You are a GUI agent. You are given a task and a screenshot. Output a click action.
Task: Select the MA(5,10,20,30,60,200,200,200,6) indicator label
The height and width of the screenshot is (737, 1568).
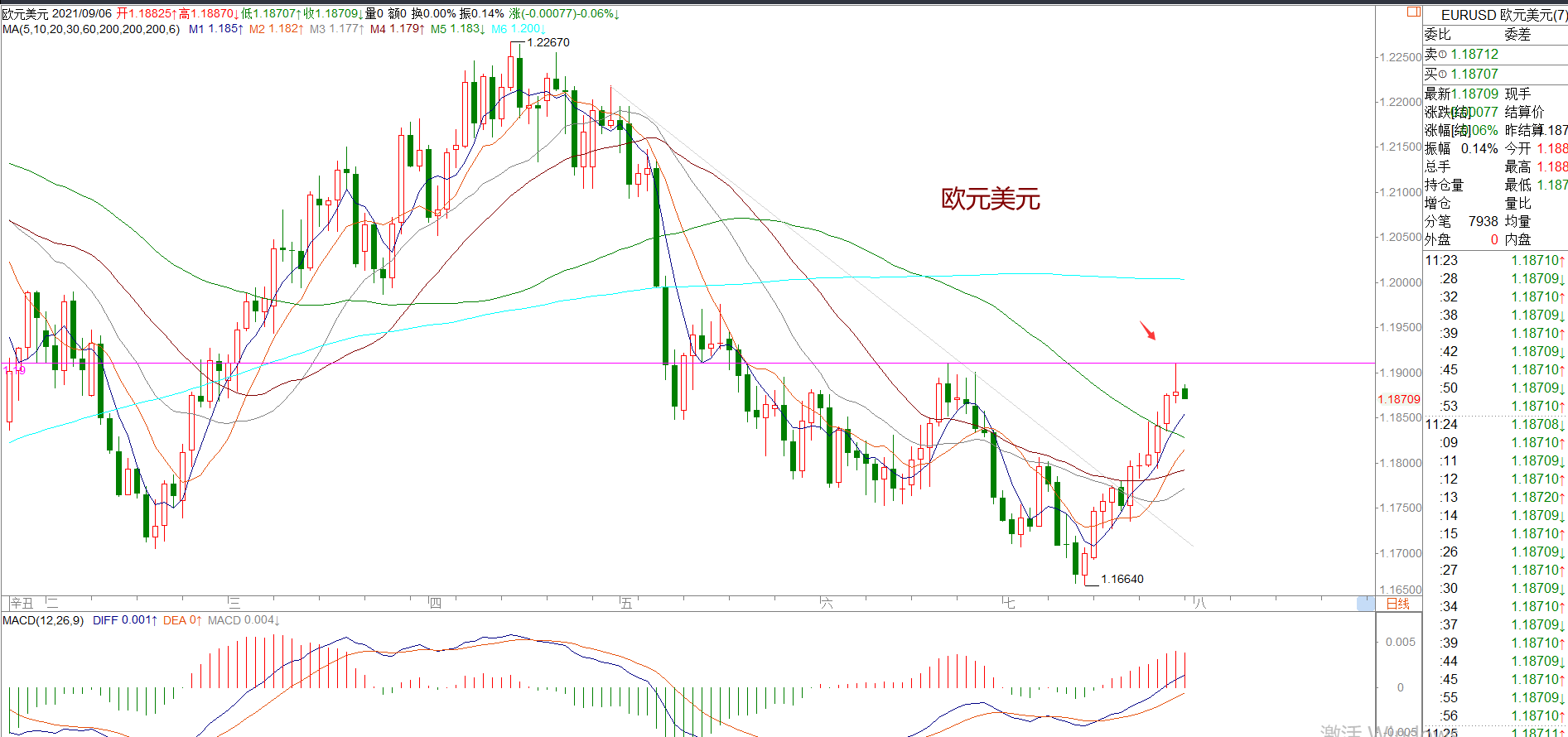91,29
